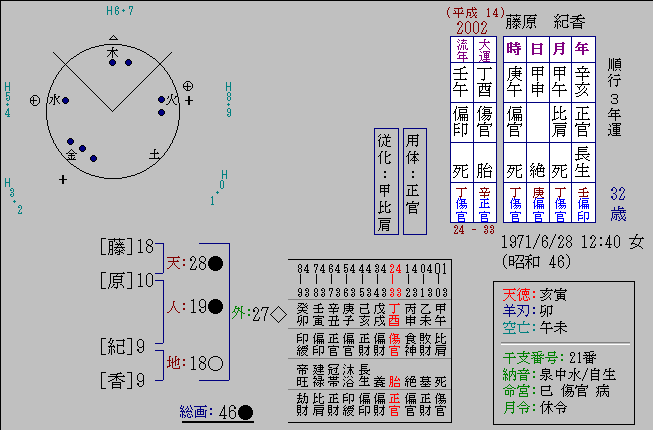Click the filled circle beside 総画: 46

tap(246, 411)
